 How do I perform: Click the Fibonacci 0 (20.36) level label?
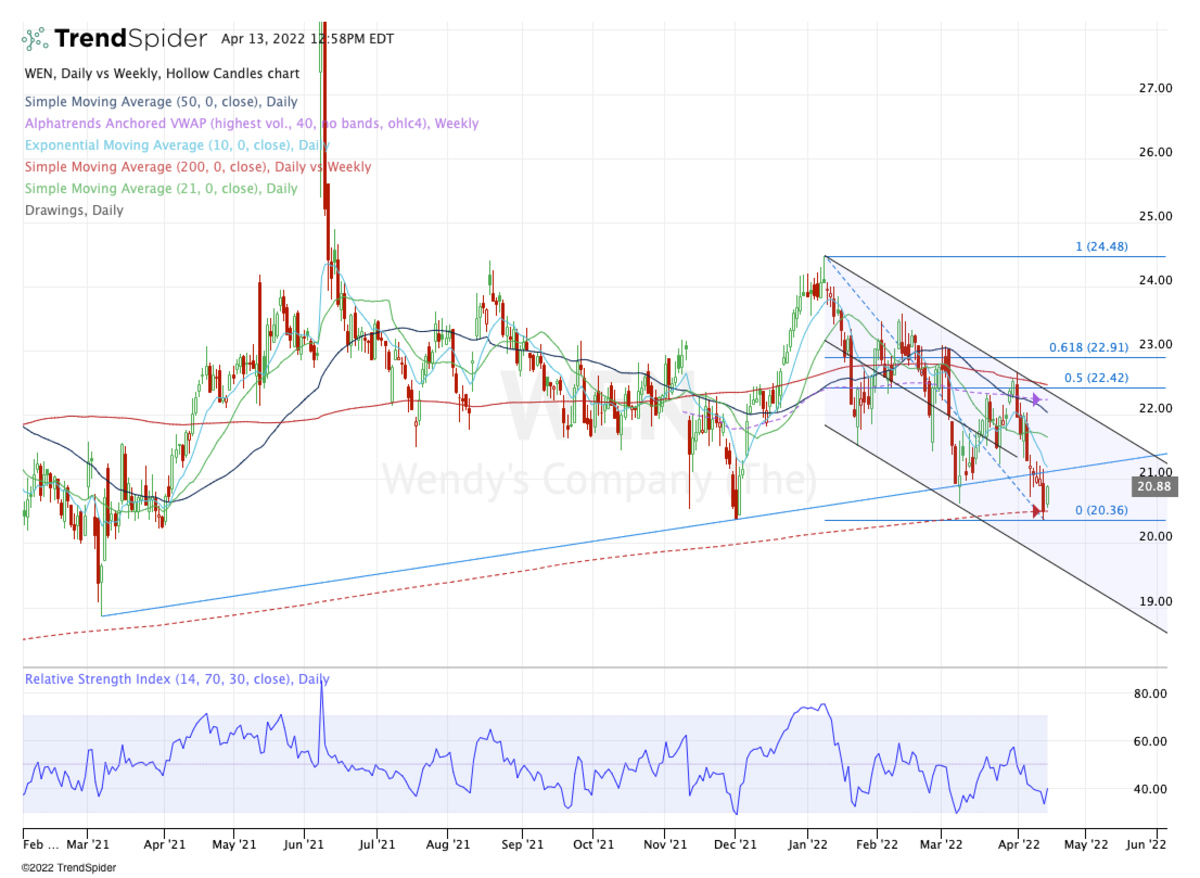pos(1101,511)
